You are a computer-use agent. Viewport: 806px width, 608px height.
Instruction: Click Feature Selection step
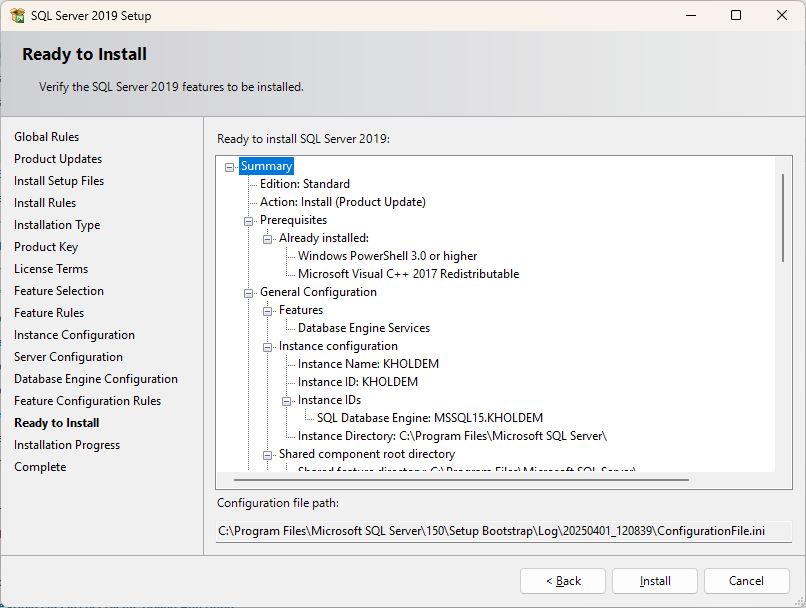[x=59, y=291]
